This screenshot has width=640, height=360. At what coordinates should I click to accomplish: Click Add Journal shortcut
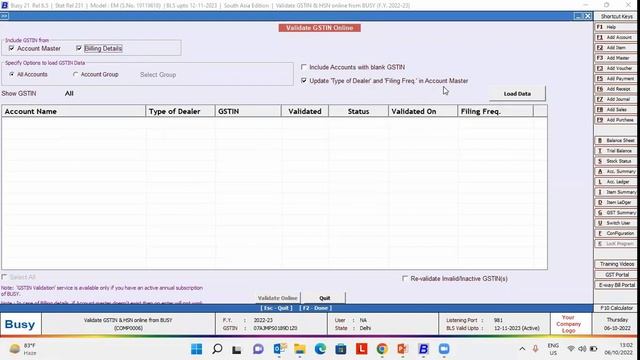pos(616,99)
